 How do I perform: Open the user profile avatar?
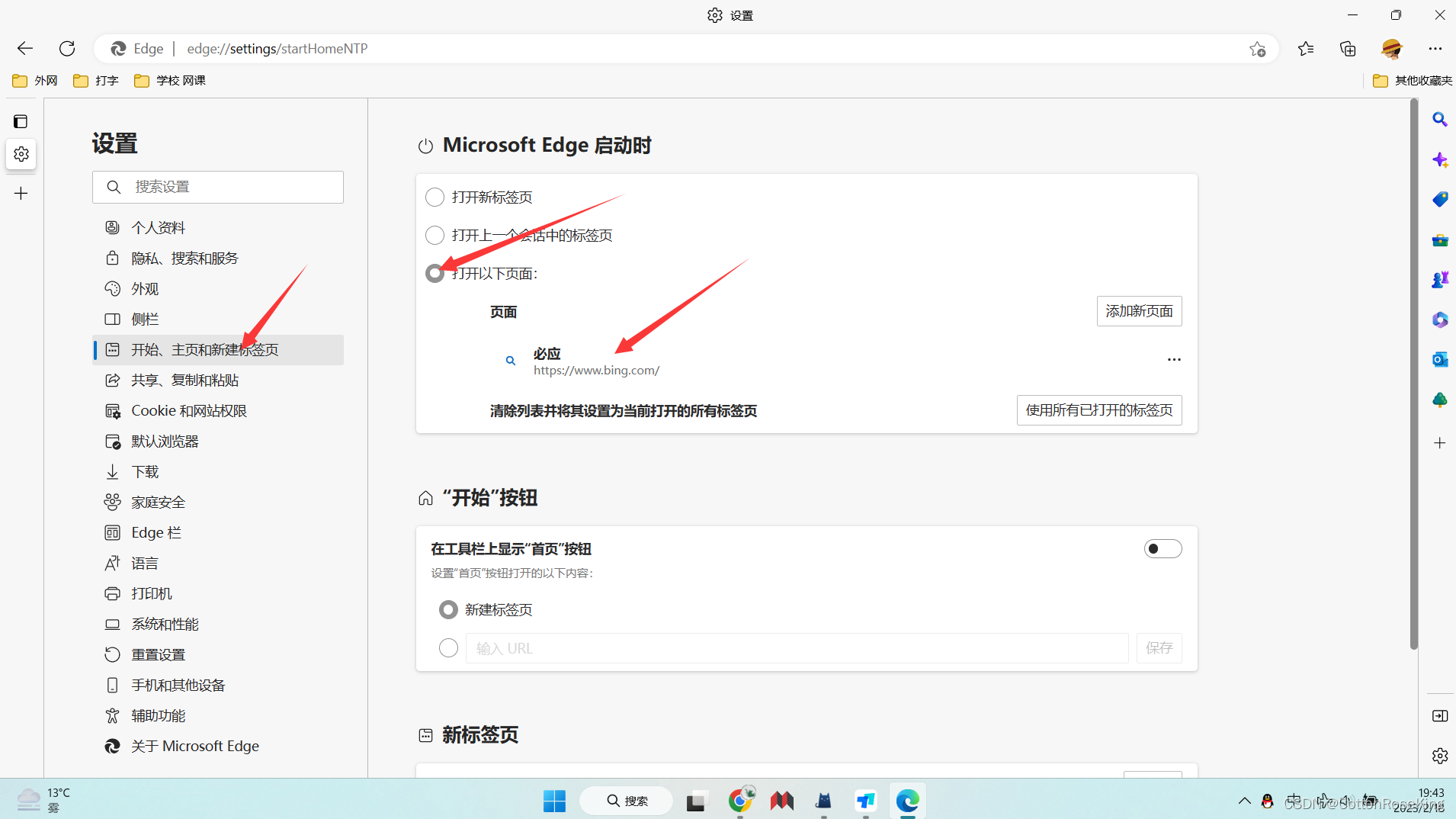click(x=1392, y=49)
